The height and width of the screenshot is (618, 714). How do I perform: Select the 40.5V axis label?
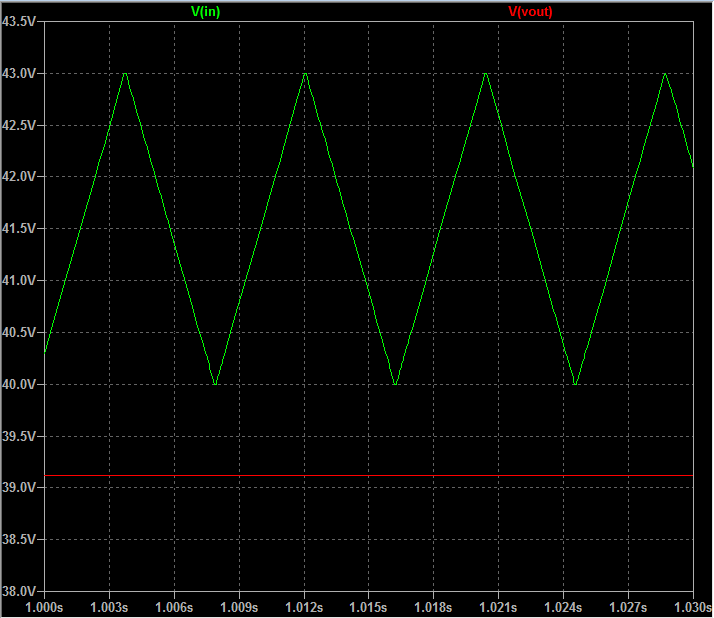point(18,332)
